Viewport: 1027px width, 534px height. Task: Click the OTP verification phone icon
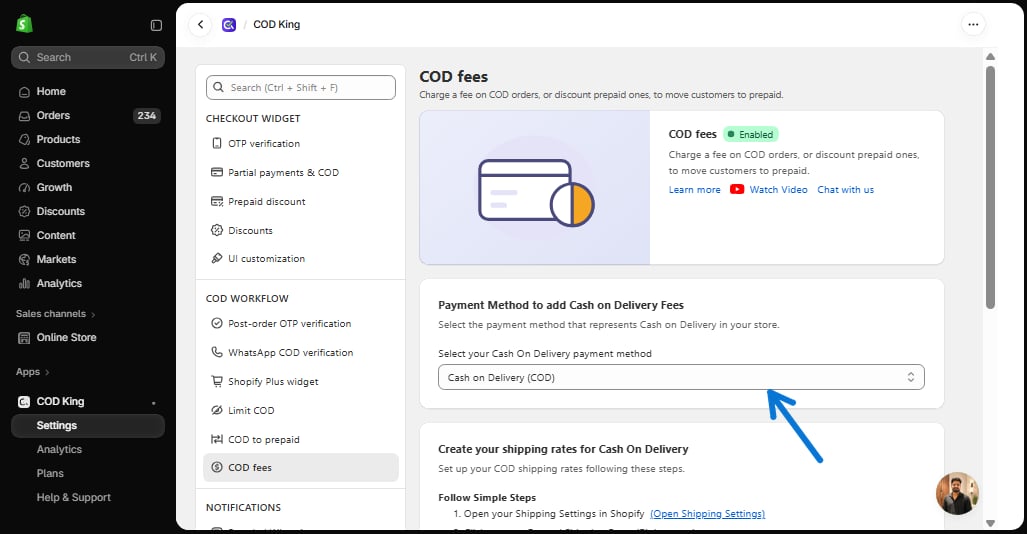point(217,143)
